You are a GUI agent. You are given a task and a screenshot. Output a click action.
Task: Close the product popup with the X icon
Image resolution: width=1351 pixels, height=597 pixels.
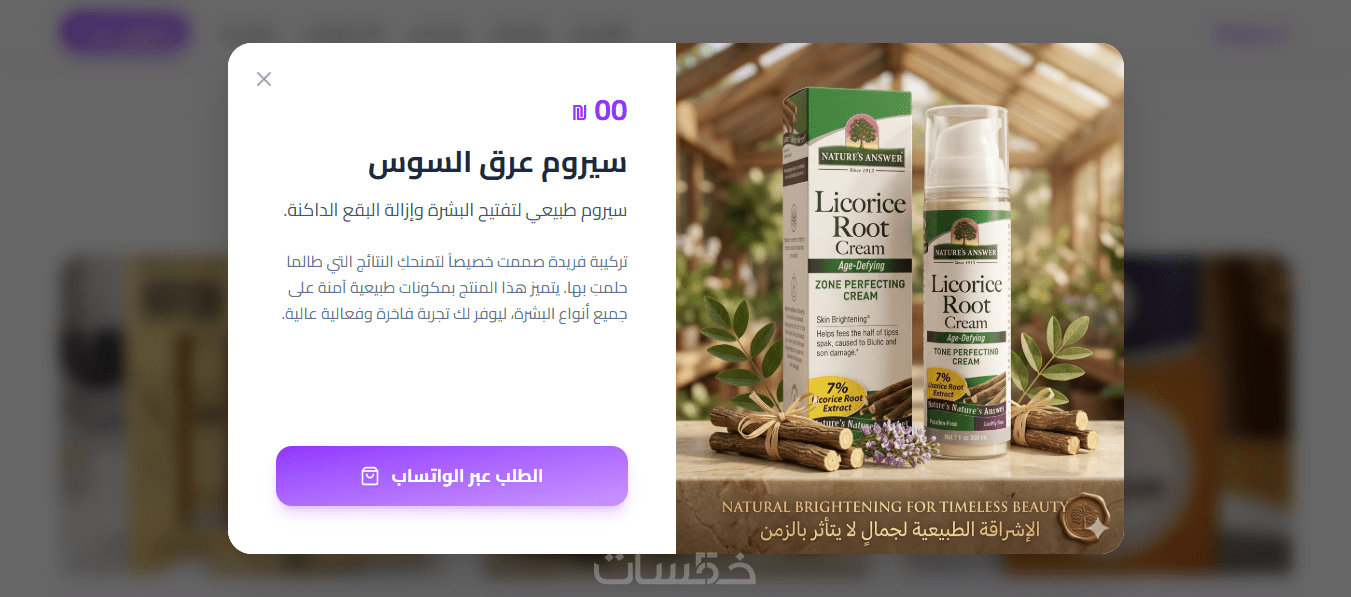pos(264,79)
